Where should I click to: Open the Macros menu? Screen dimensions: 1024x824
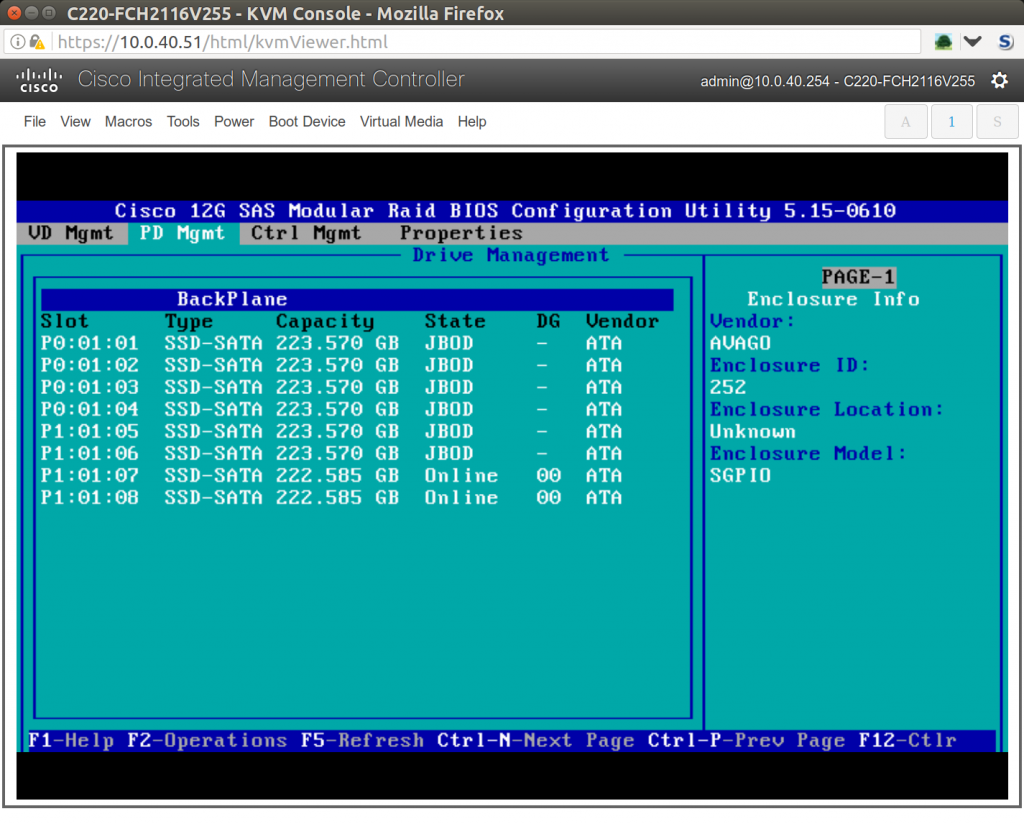(x=128, y=121)
